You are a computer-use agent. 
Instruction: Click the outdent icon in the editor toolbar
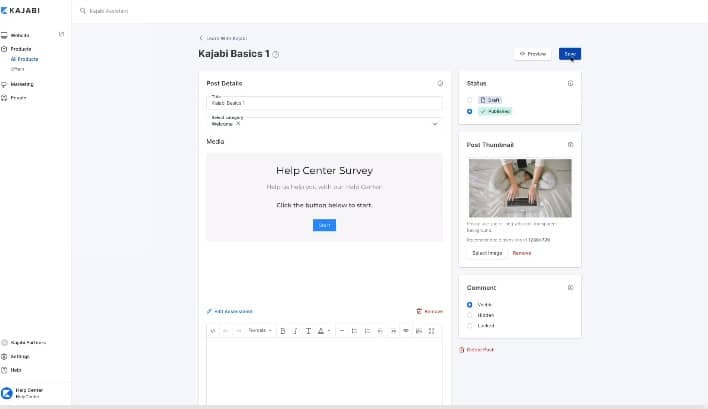coord(380,331)
